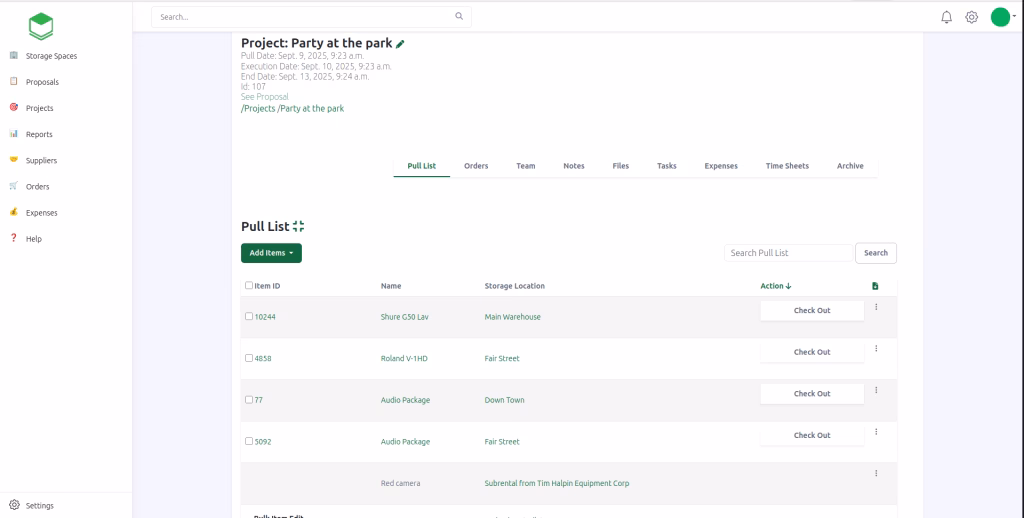Open the green user avatar menu
This screenshot has height=518, width=1024.
pyautogui.click(x=1001, y=17)
